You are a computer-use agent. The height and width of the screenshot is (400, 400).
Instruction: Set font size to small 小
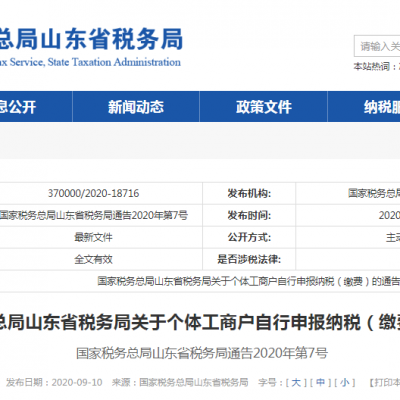345,382
